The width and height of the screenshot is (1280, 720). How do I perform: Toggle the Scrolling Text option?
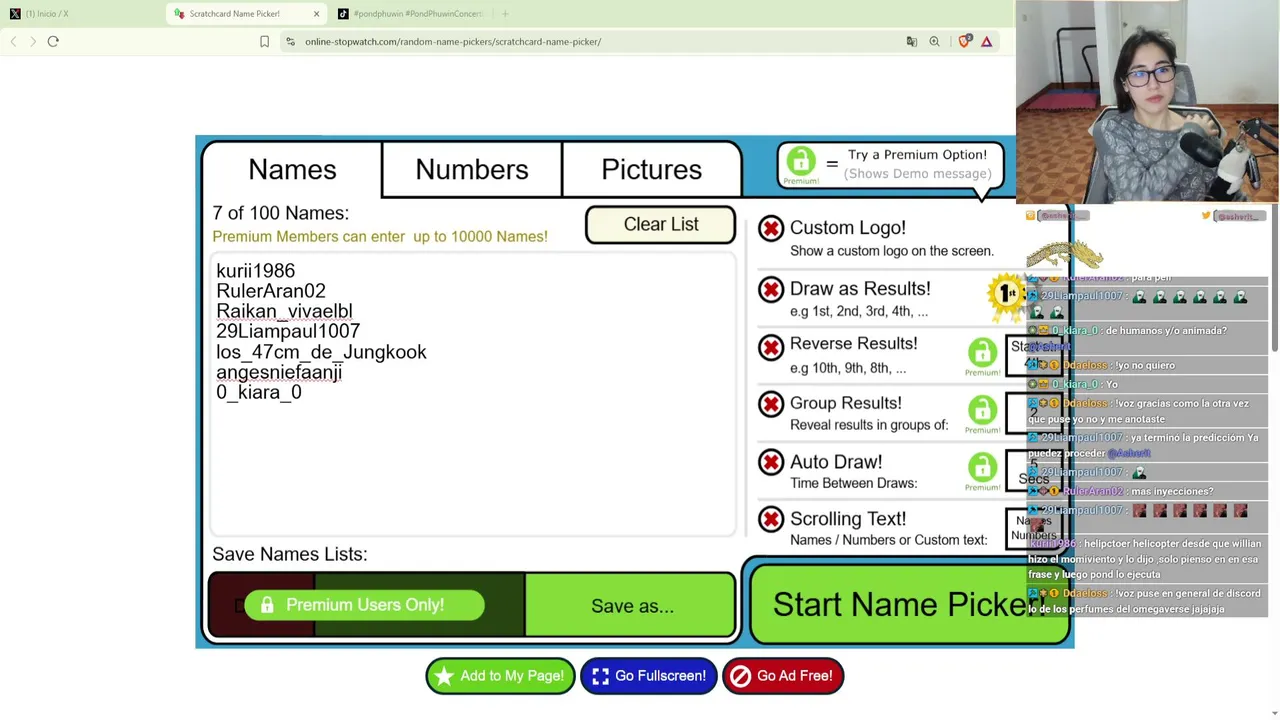[x=771, y=519]
